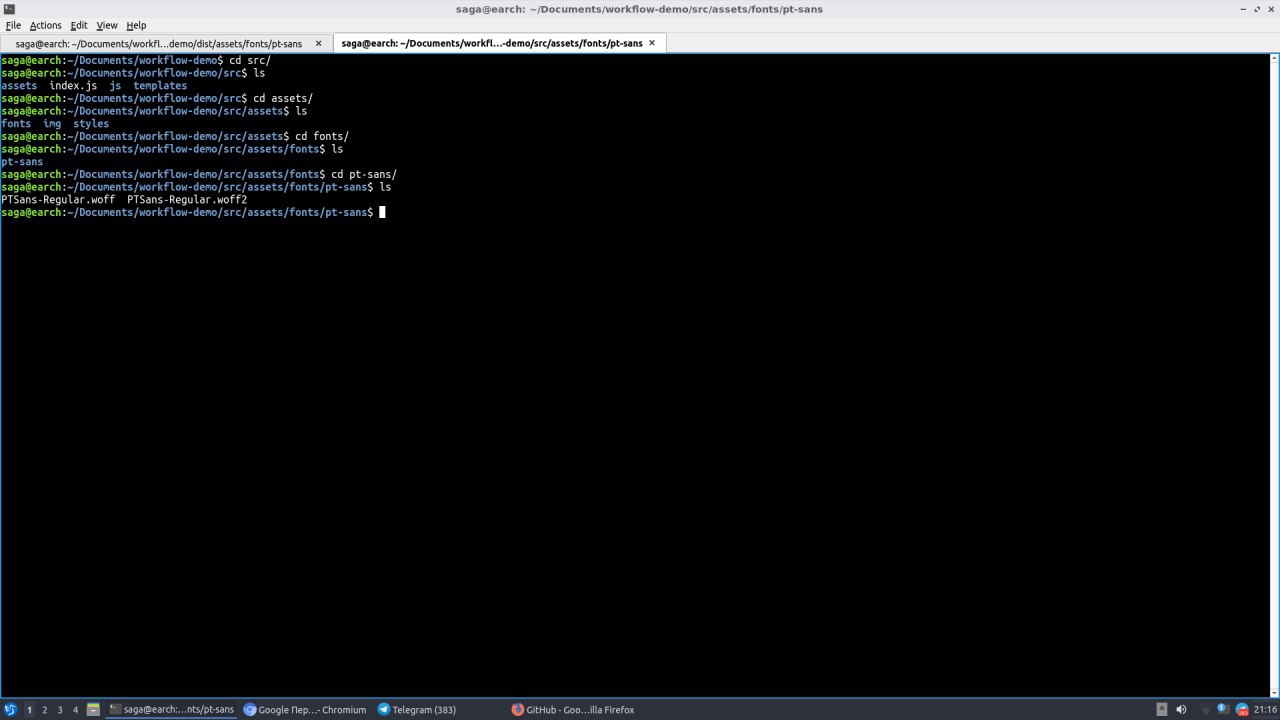1280x720 pixels.
Task: Click the Firefox icon in the taskbar
Action: pyautogui.click(x=518, y=710)
